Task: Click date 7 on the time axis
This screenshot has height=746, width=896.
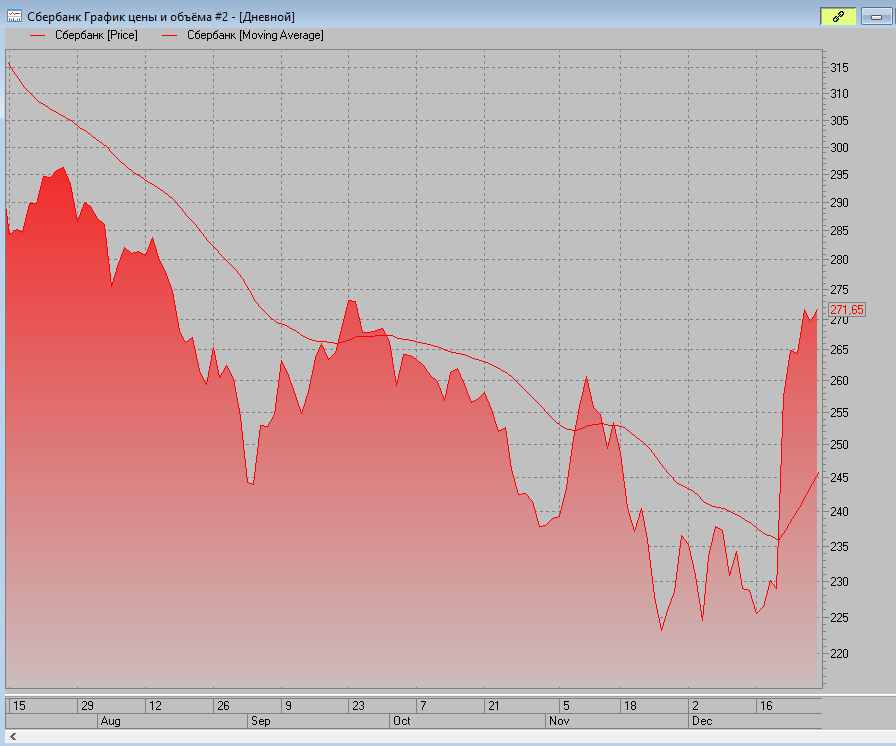Action: tap(423, 706)
